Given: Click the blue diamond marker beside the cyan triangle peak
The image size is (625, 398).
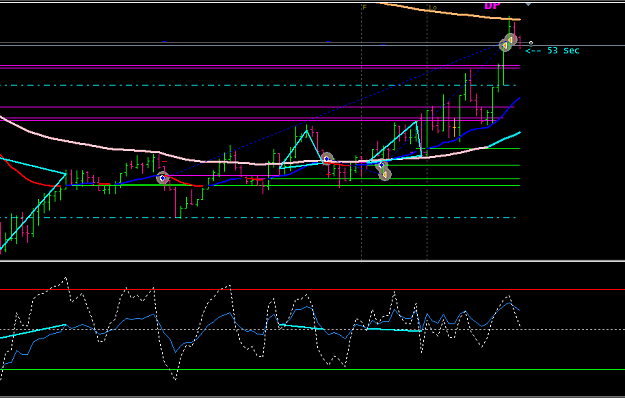Looking at the screenshot, I should click(x=327, y=159).
